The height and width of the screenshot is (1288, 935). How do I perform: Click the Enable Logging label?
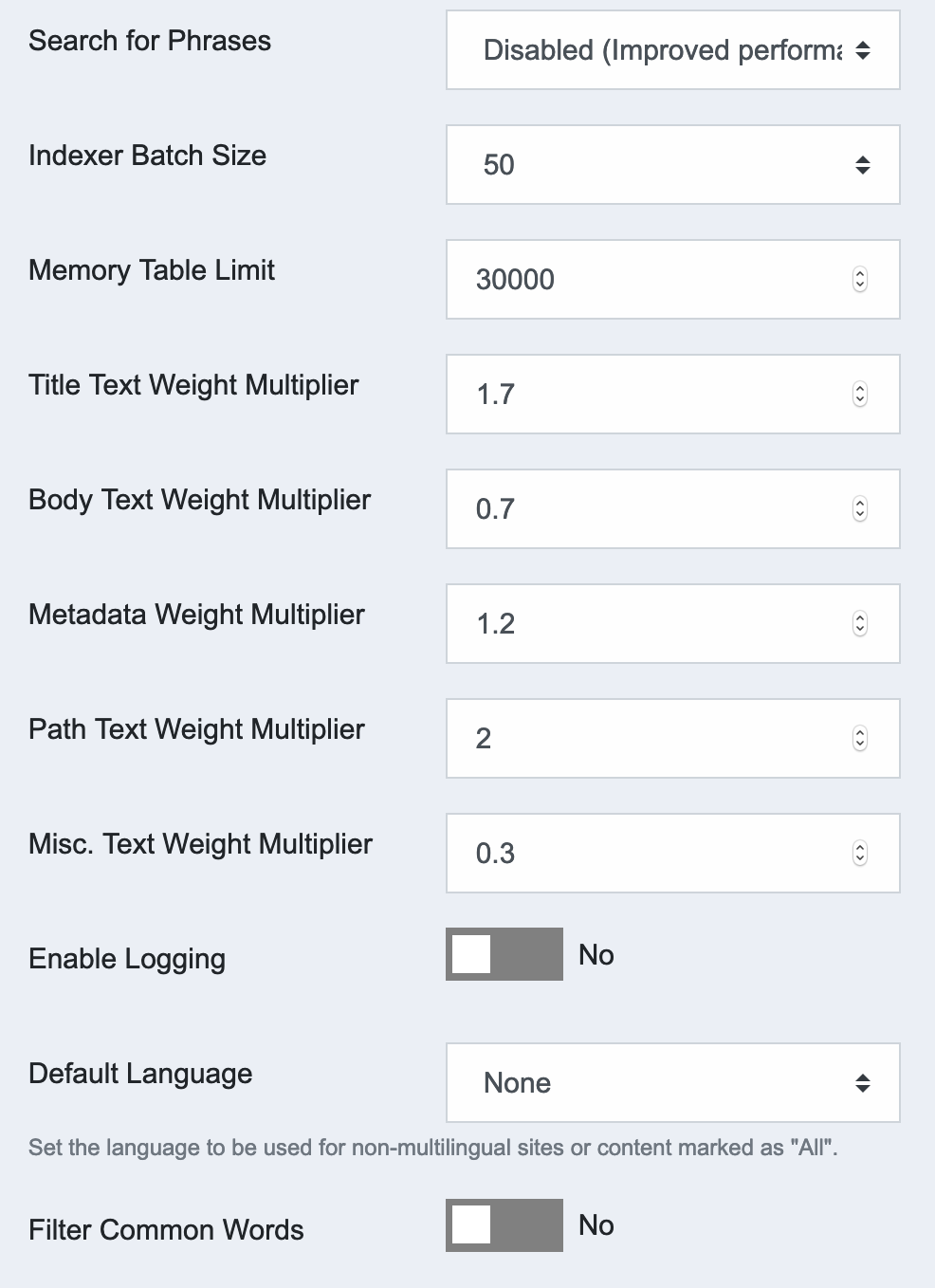[127, 959]
